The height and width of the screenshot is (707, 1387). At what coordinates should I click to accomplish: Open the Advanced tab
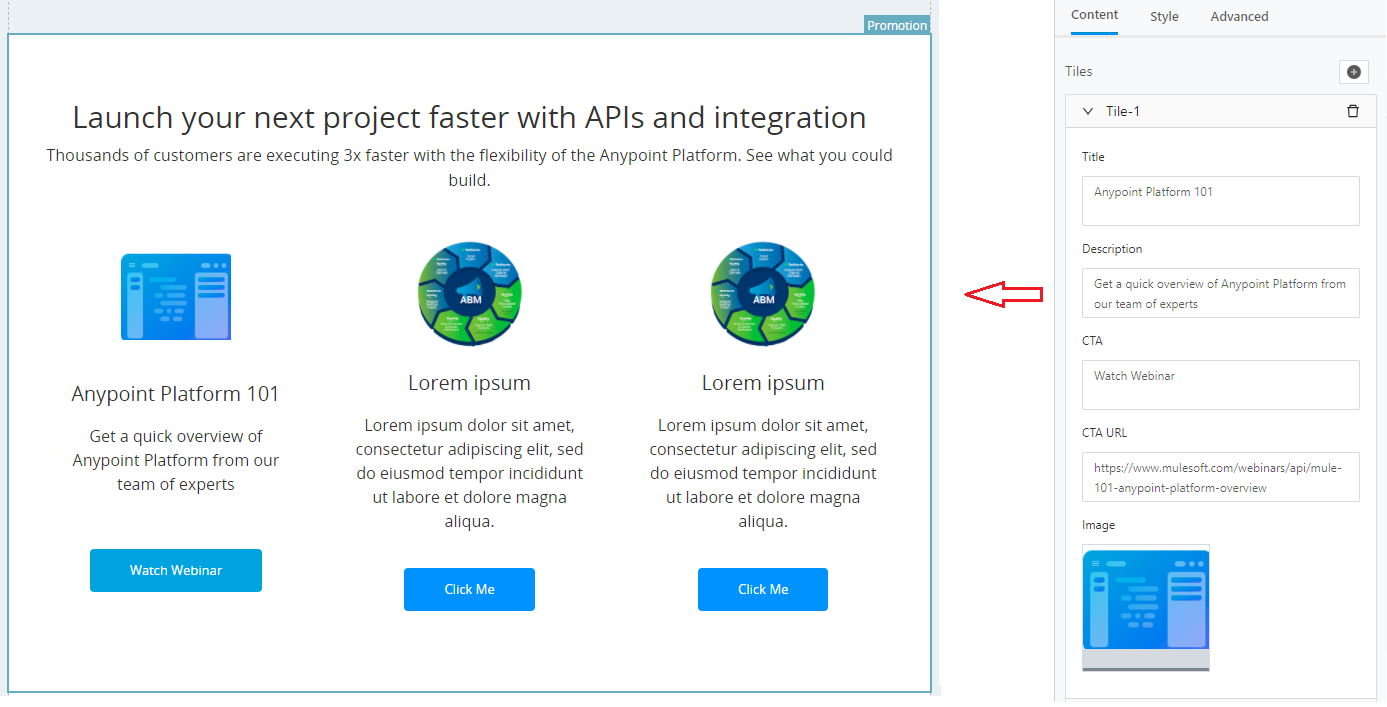(x=1239, y=16)
